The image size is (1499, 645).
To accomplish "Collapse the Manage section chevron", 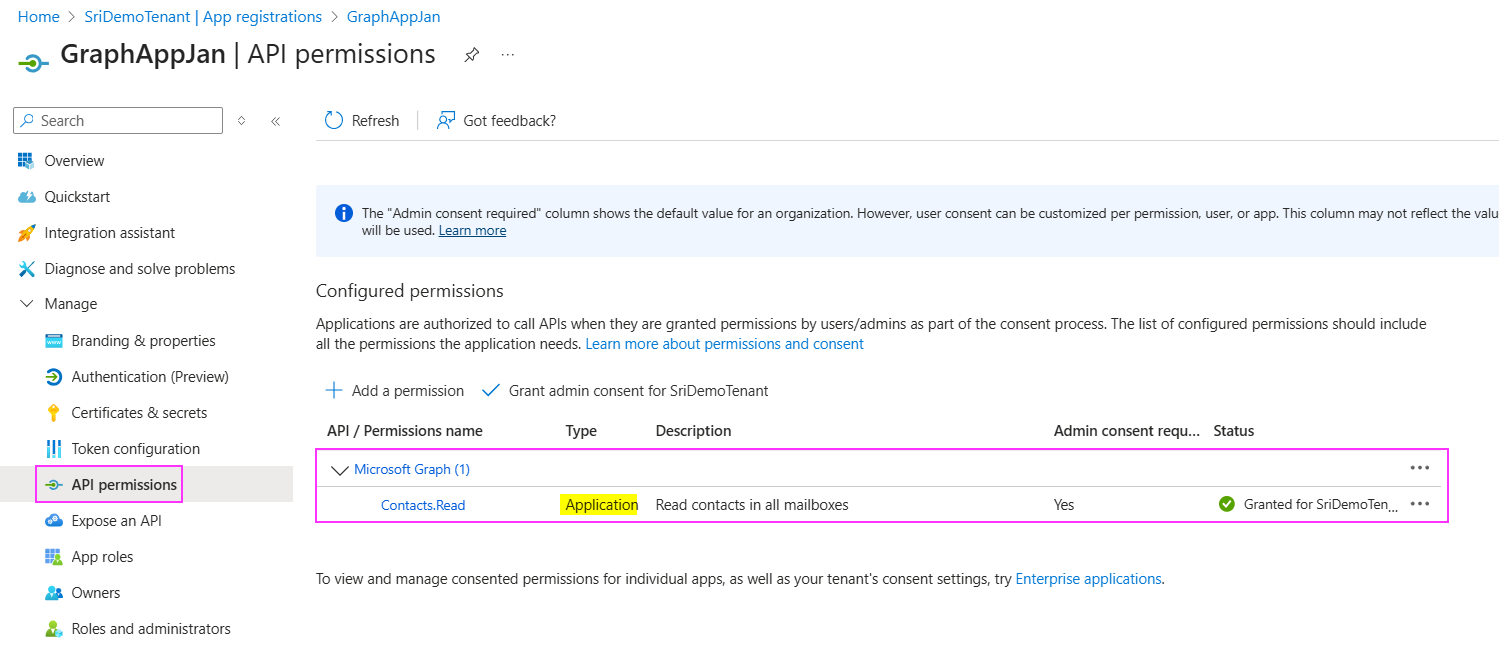I will click(x=27, y=304).
